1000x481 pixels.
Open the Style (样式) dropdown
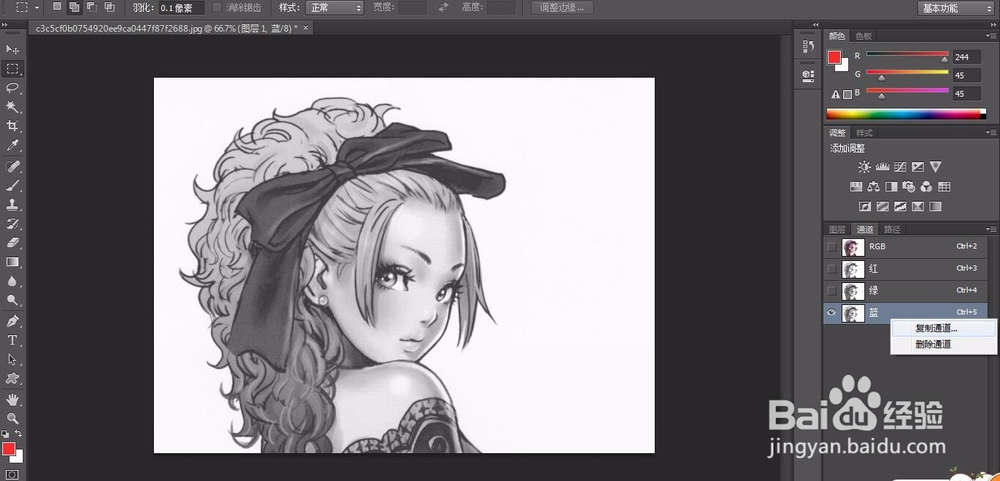[x=334, y=8]
